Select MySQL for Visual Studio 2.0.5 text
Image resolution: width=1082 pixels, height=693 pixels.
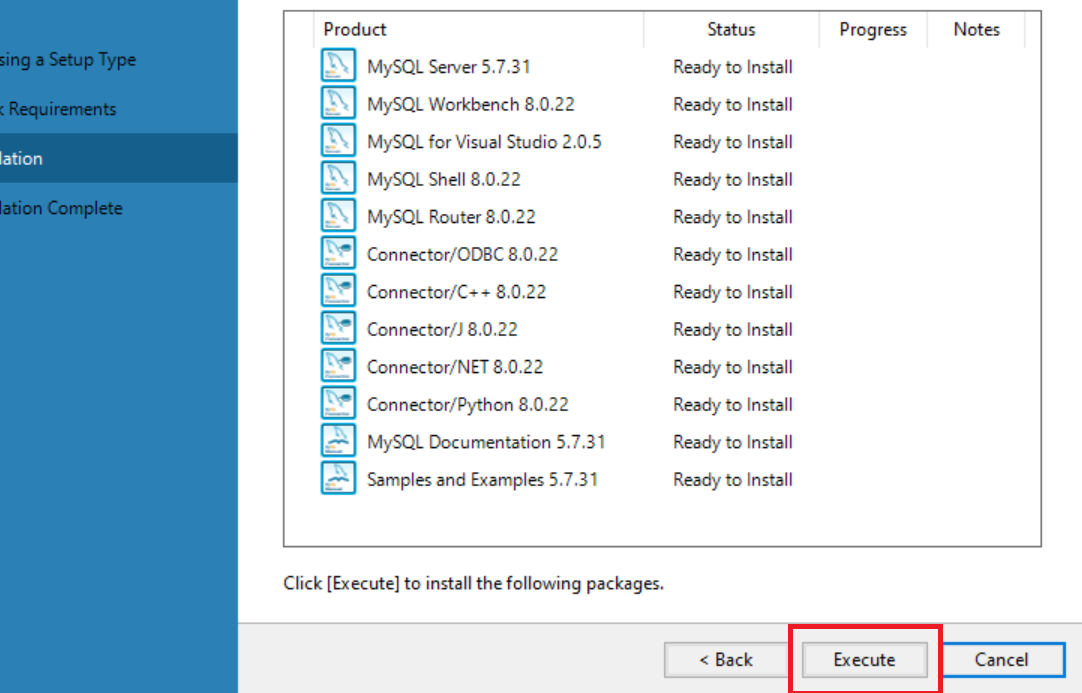click(x=484, y=141)
